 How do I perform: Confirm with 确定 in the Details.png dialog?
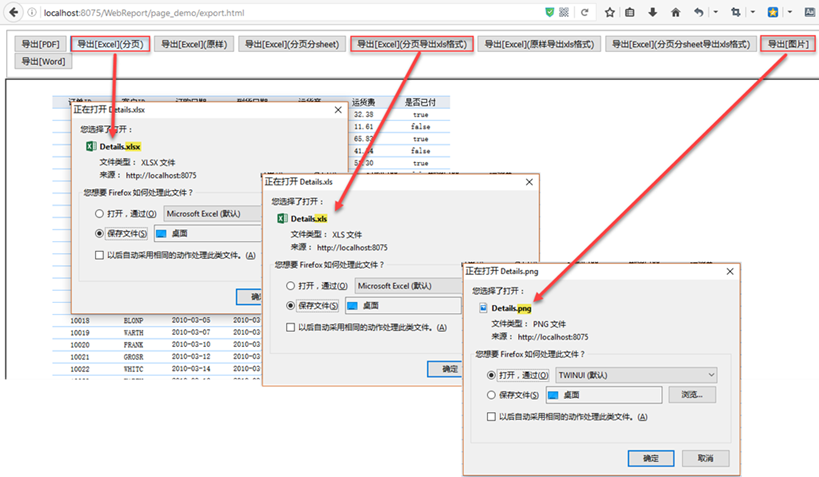point(651,458)
